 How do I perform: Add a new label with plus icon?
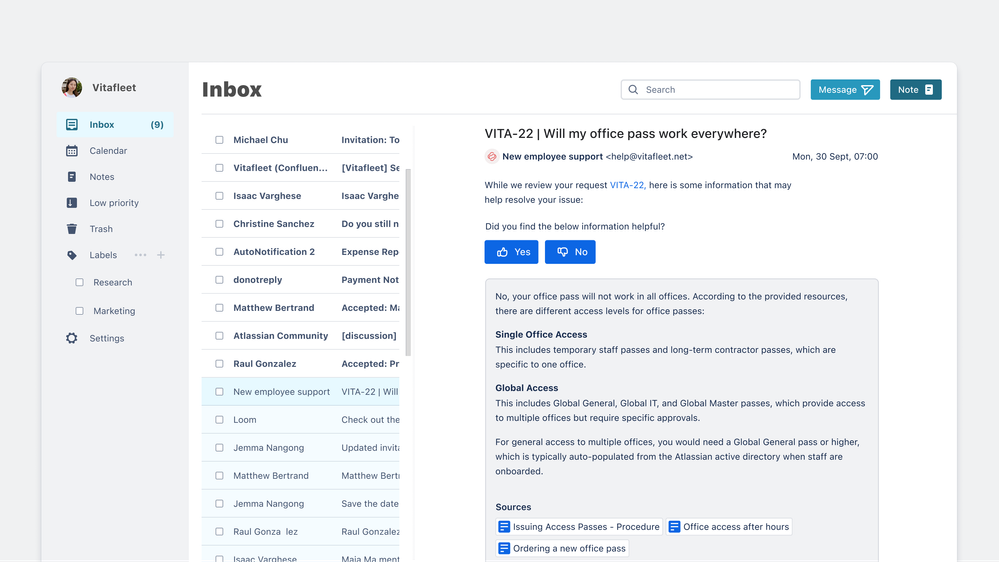[x=161, y=255]
